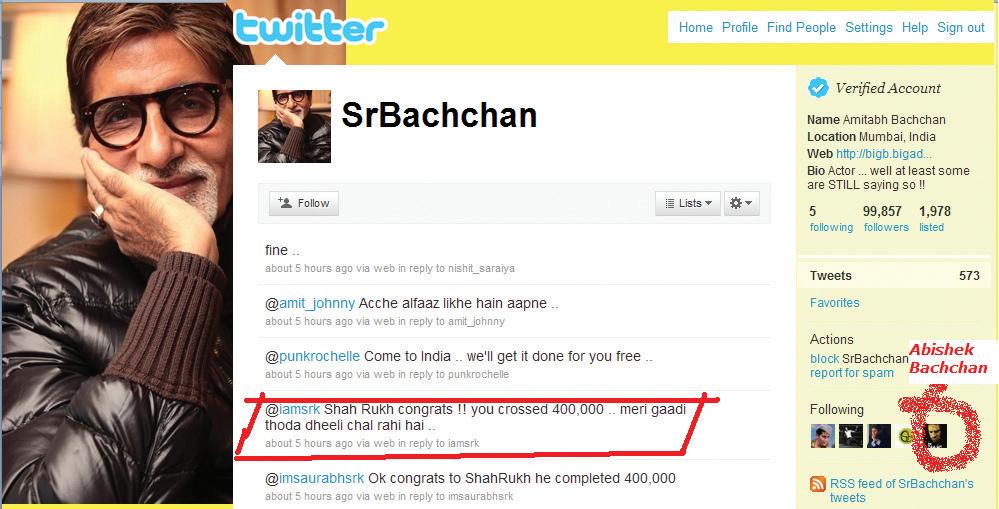Open Settings from the top navigation
This screenshot has width=999, height=509.
(x=869, y=27)
